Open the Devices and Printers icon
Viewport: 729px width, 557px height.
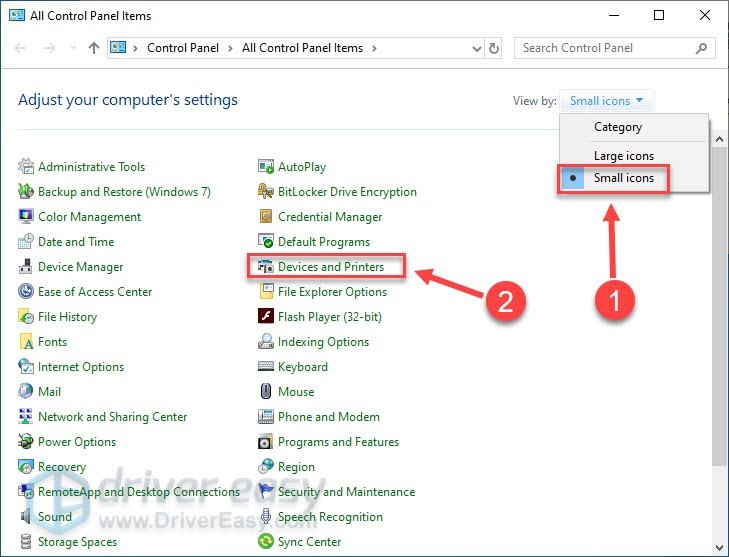point(266,267)
